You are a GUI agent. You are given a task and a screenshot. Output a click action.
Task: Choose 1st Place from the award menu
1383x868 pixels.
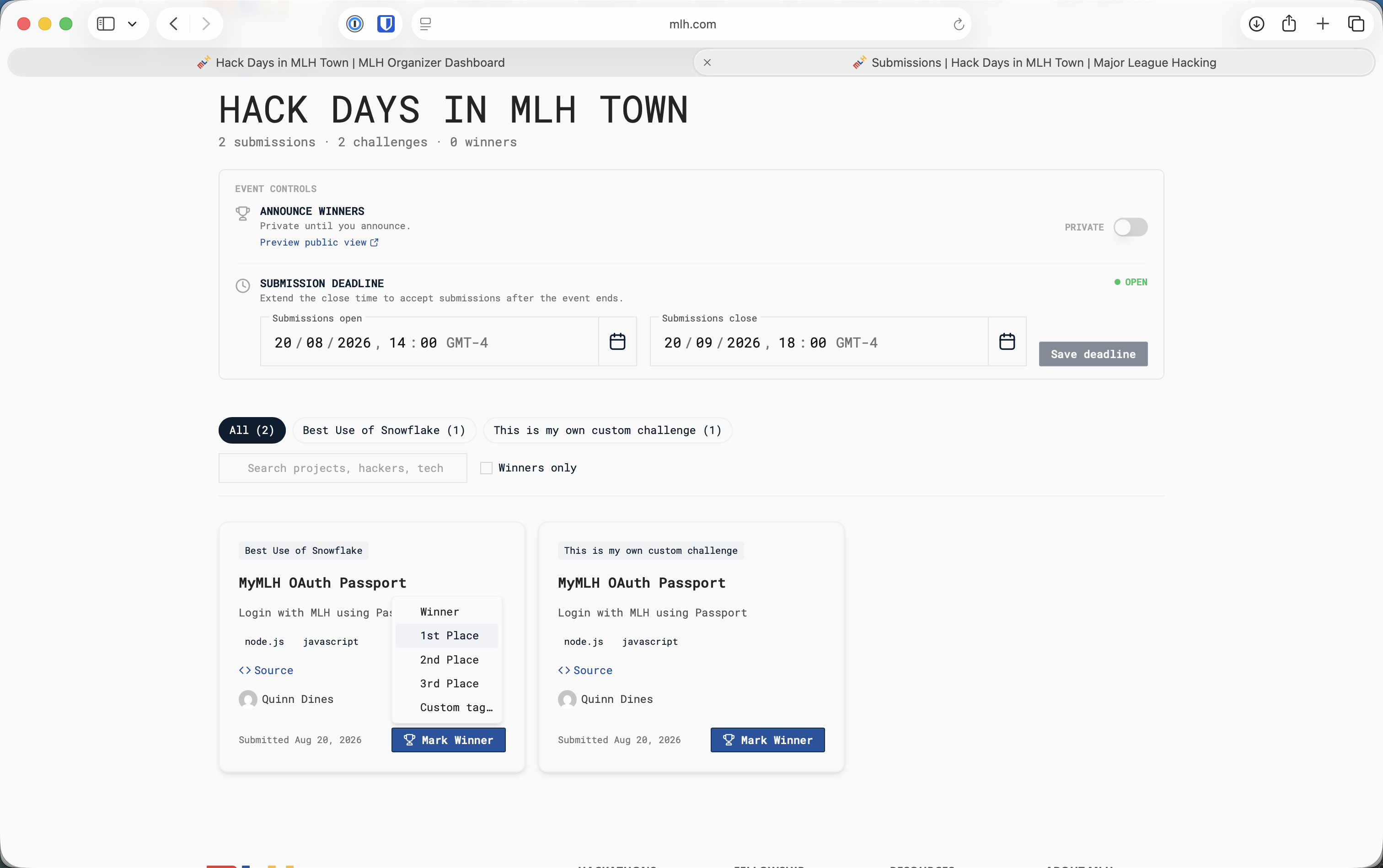[447, 636]
